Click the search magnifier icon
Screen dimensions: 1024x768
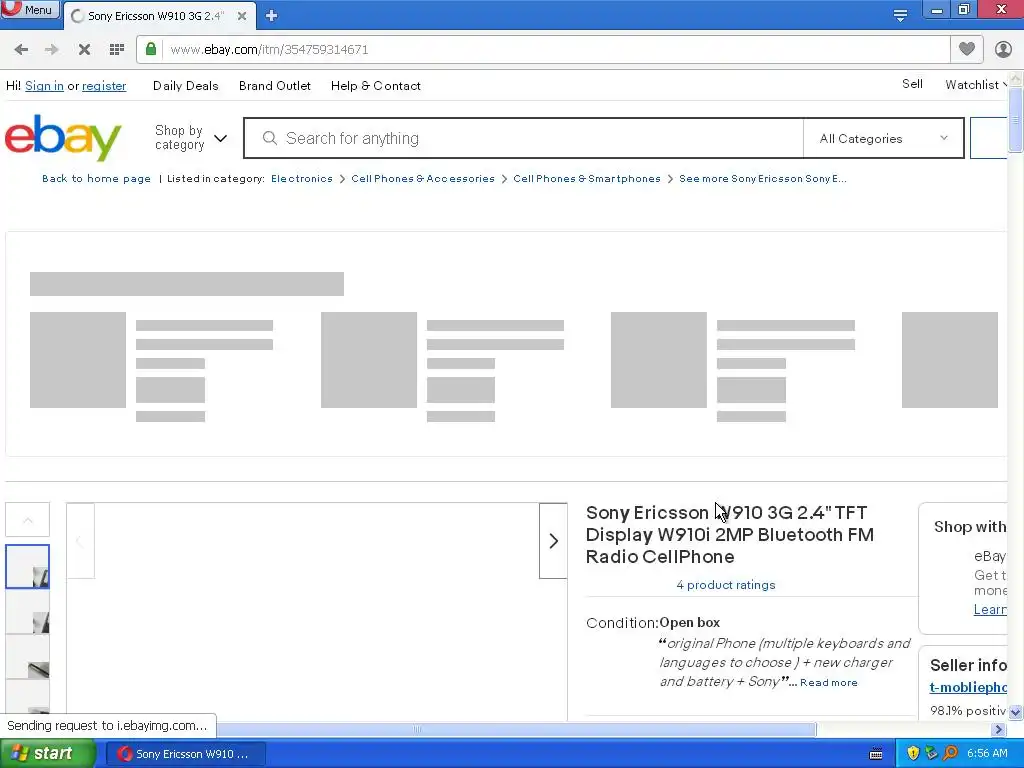(270, 138)
